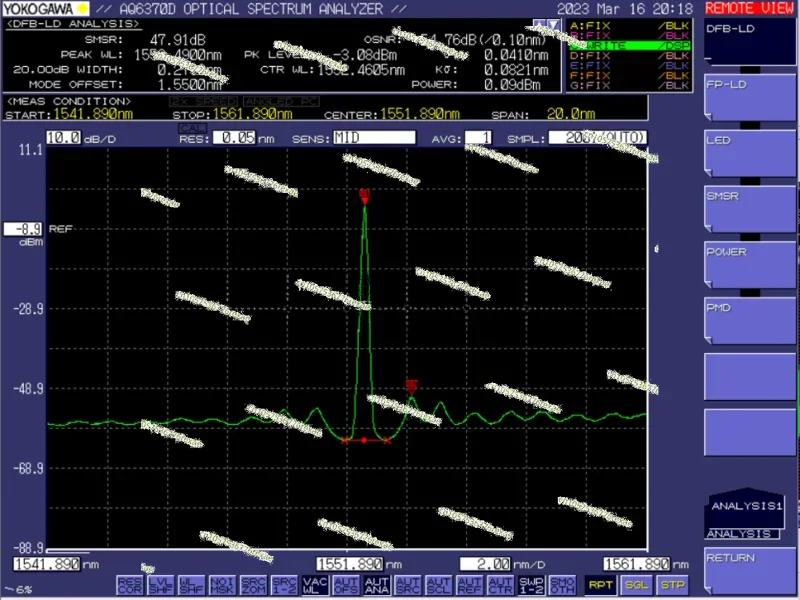Click the WL SHF wavelength shift icon
Image resolution: width=800 pixels, height=600 pixels.
pyautogui.click(x=192, y=585)
